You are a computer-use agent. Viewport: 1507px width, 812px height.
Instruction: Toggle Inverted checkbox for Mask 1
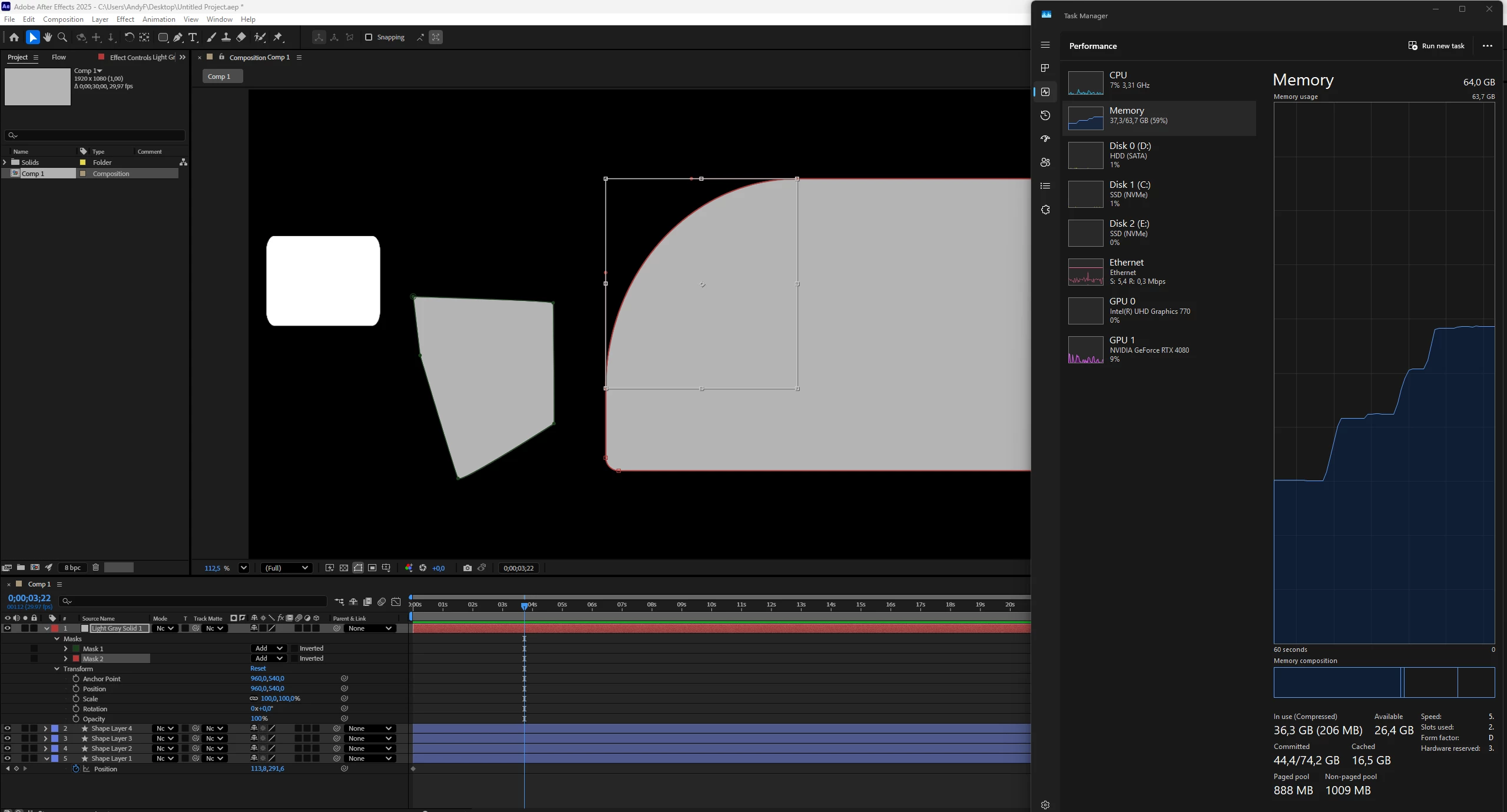(294, 648)
